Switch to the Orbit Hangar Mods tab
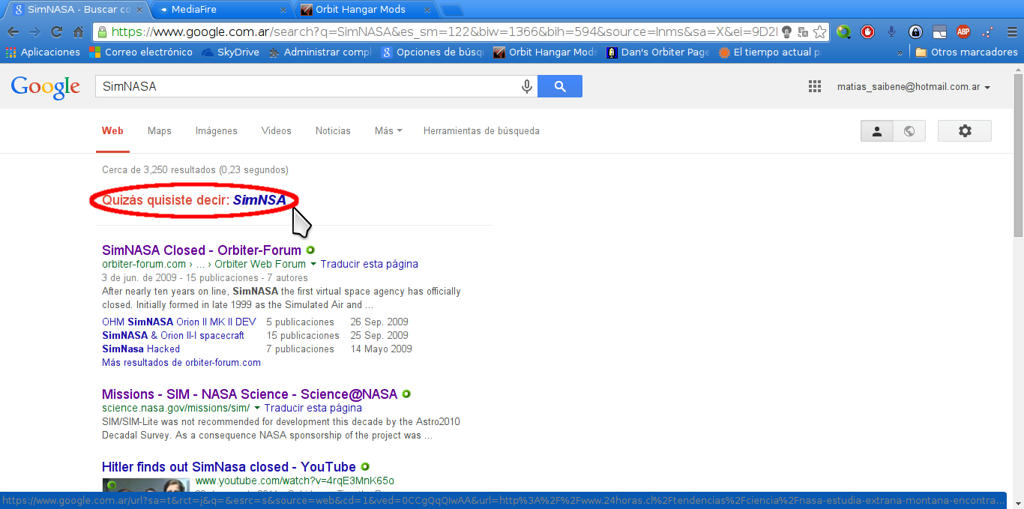 [x=361, y=10]
